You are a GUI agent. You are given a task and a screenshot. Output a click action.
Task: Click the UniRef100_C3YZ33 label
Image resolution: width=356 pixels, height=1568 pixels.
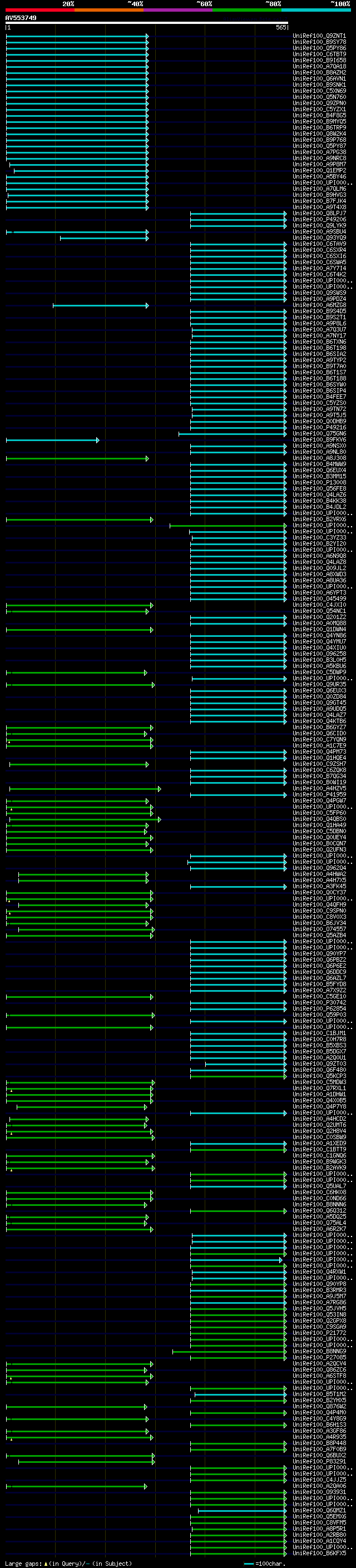319,538
